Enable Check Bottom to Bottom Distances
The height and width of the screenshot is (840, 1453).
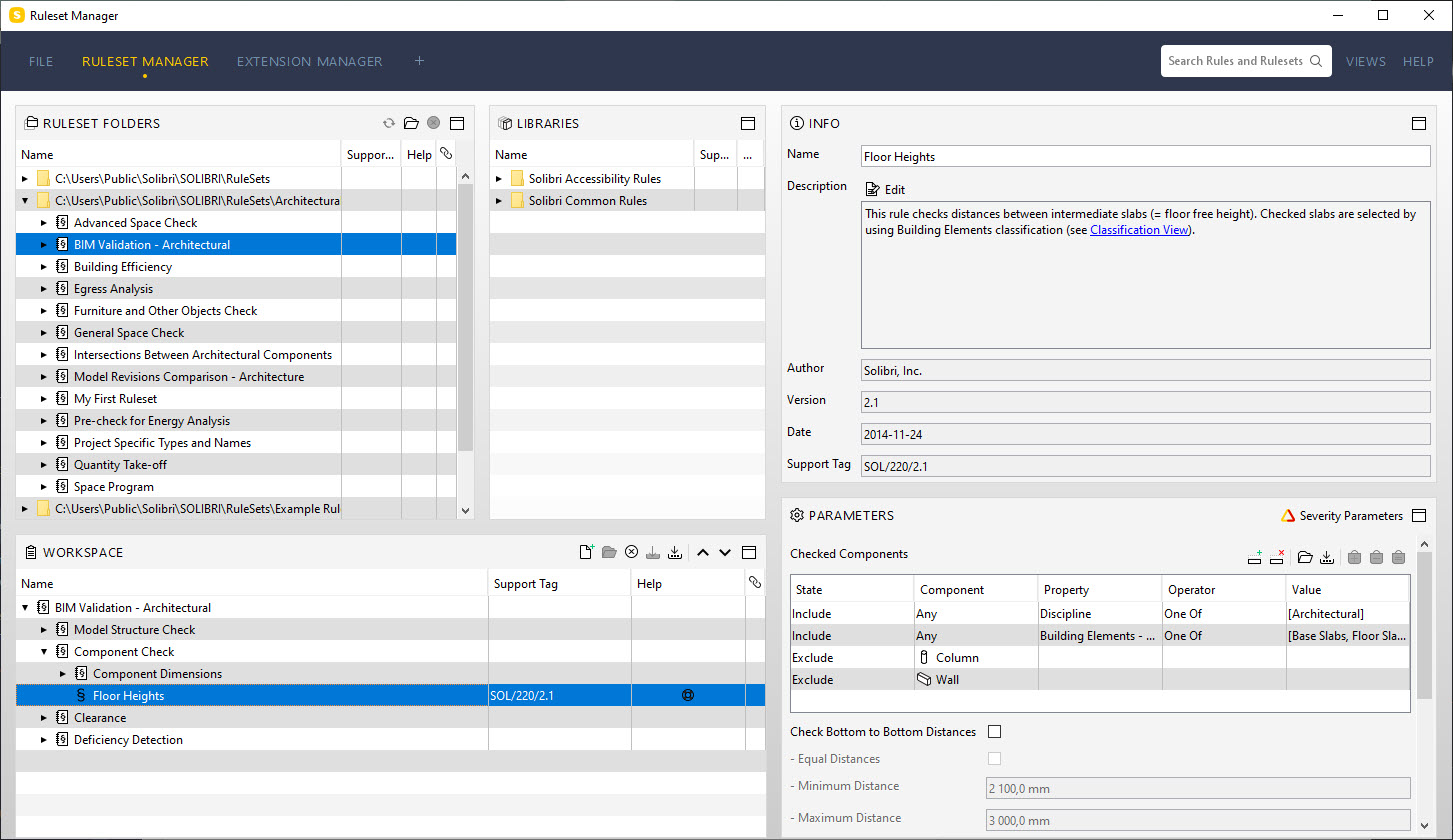tap(994, 731)
